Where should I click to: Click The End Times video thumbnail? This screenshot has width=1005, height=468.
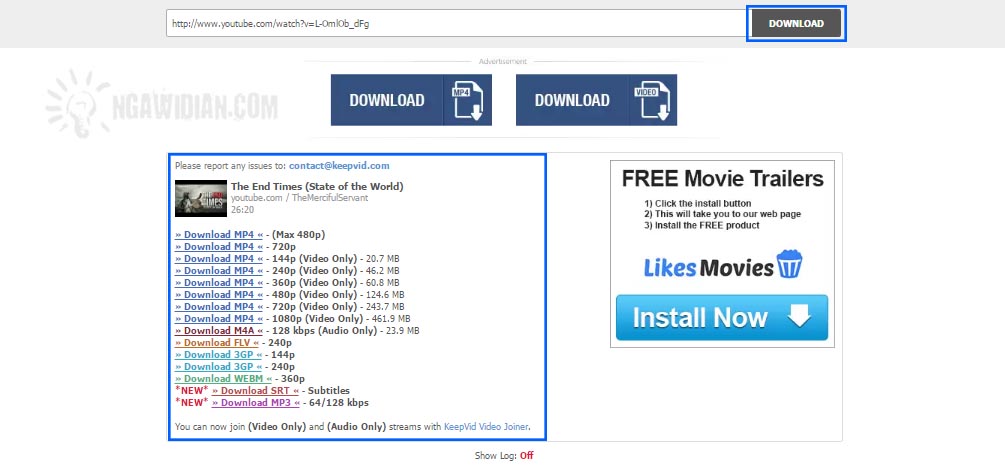click(x=201, y=199)
